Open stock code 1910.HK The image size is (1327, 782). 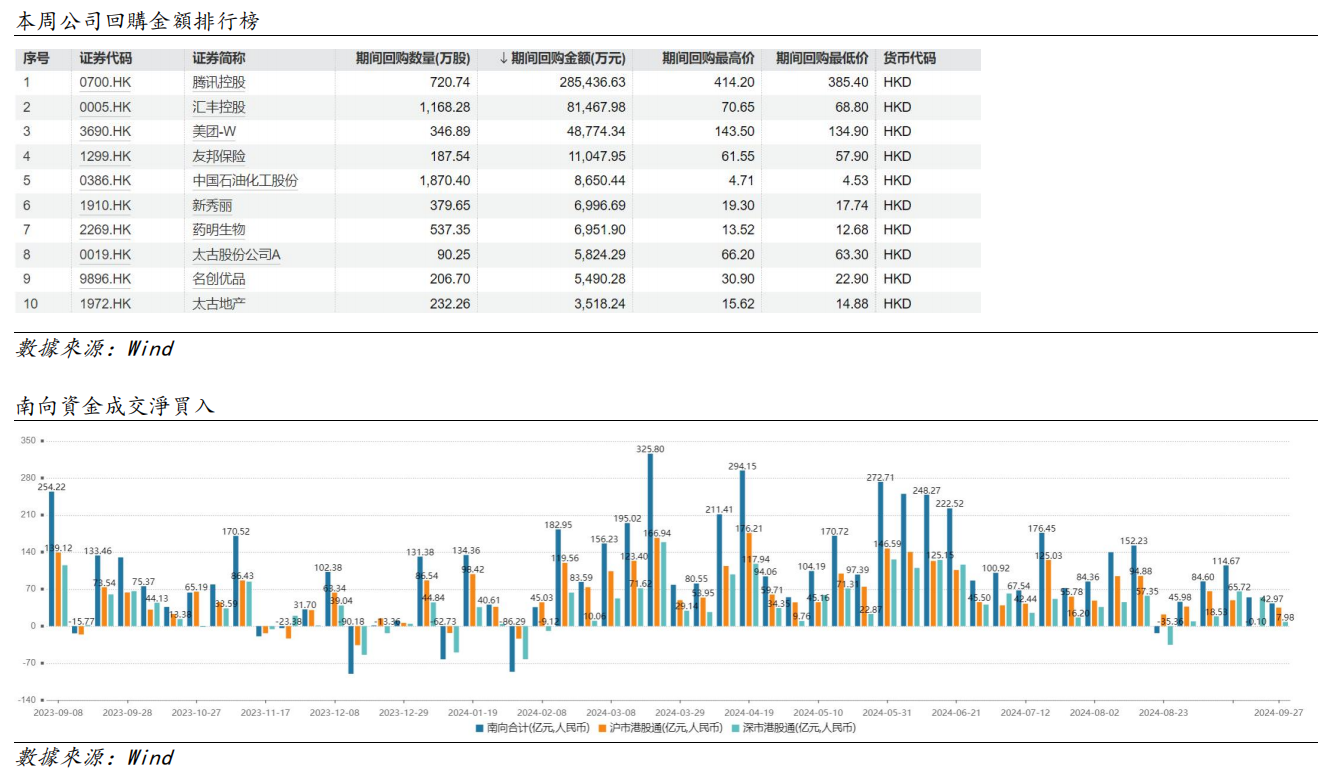[105, 205]
